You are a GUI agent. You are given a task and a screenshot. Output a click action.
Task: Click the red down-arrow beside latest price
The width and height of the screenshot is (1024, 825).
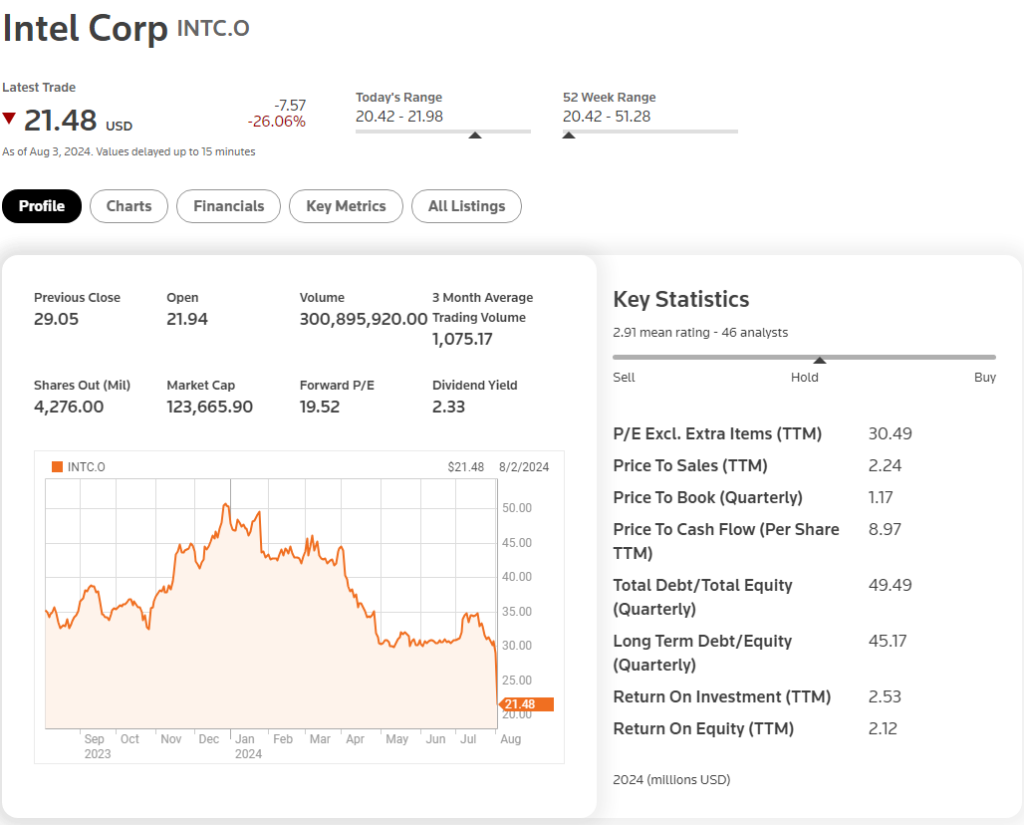click(9, 119)
